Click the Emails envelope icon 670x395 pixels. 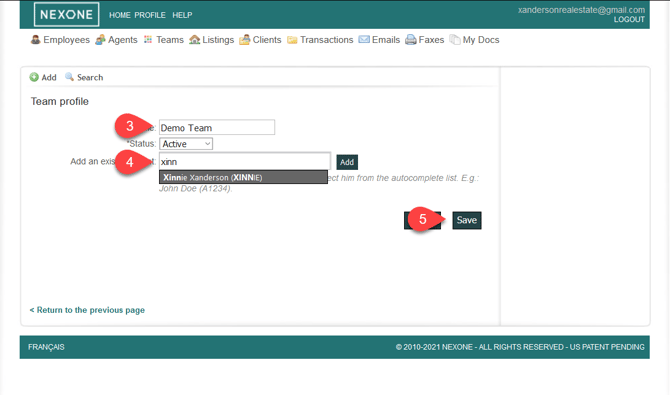364,39
